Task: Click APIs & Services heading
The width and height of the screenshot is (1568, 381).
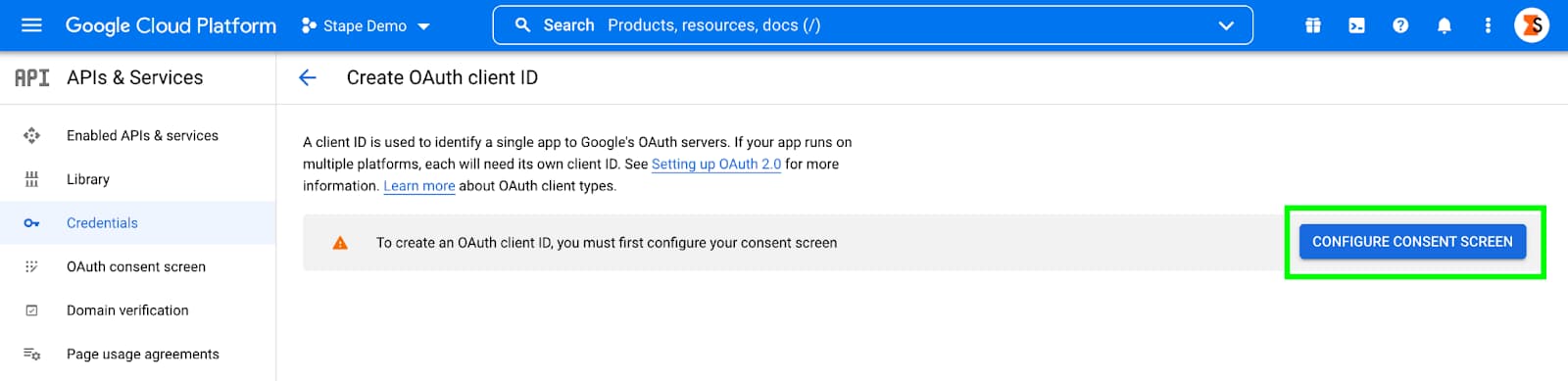Action: pyautogui.click(x=135, y=77)
